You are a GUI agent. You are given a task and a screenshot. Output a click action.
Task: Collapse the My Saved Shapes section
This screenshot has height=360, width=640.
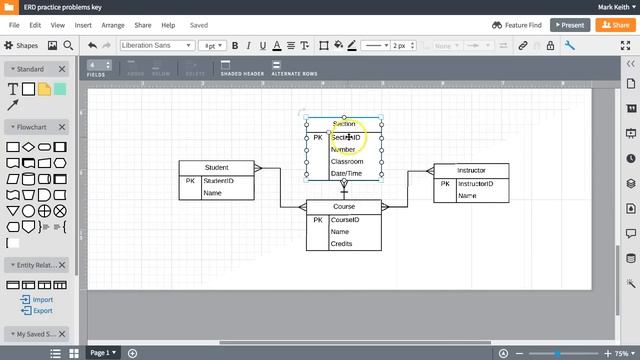(x=13, y=334)
